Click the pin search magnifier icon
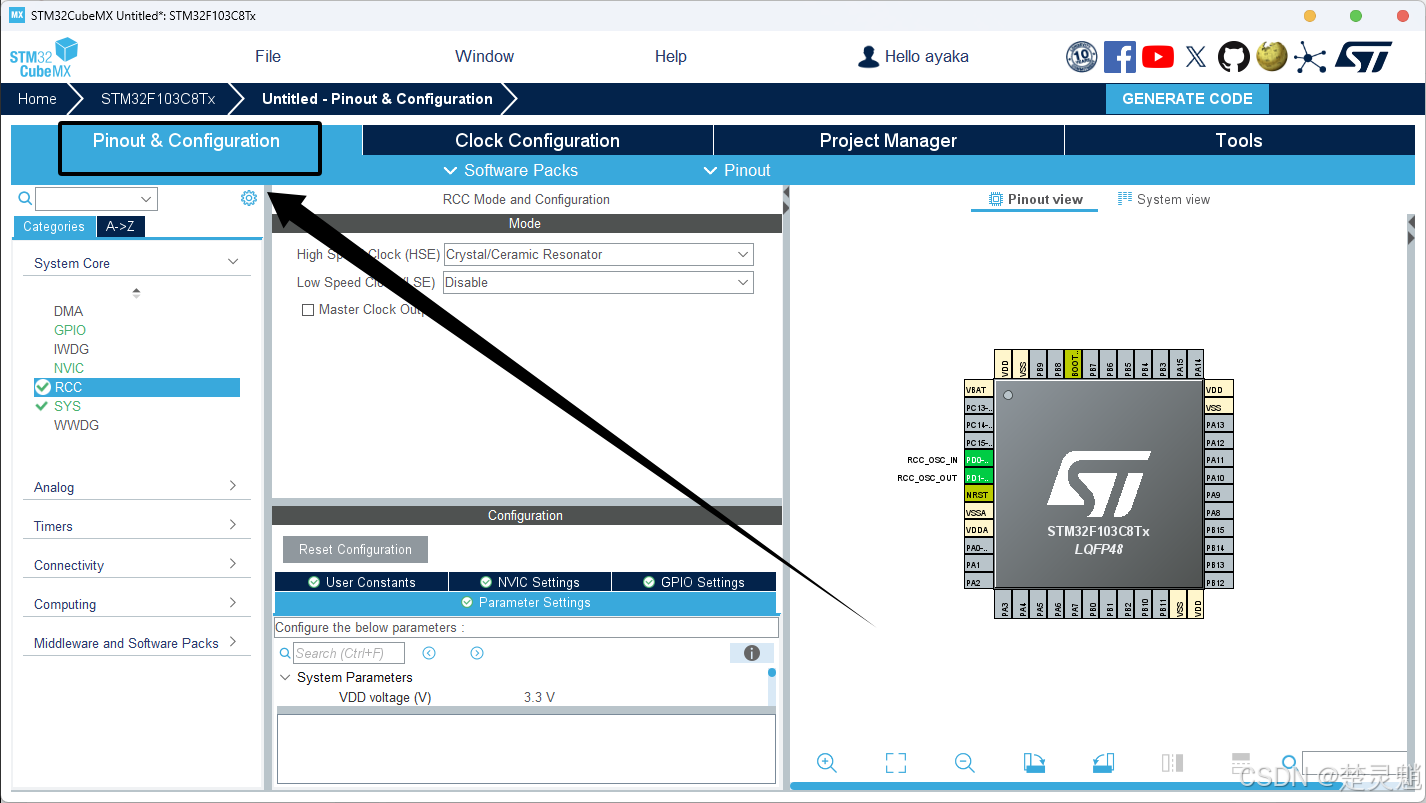This screenshot has height=803, width=1426. [x=1289, y=763]
